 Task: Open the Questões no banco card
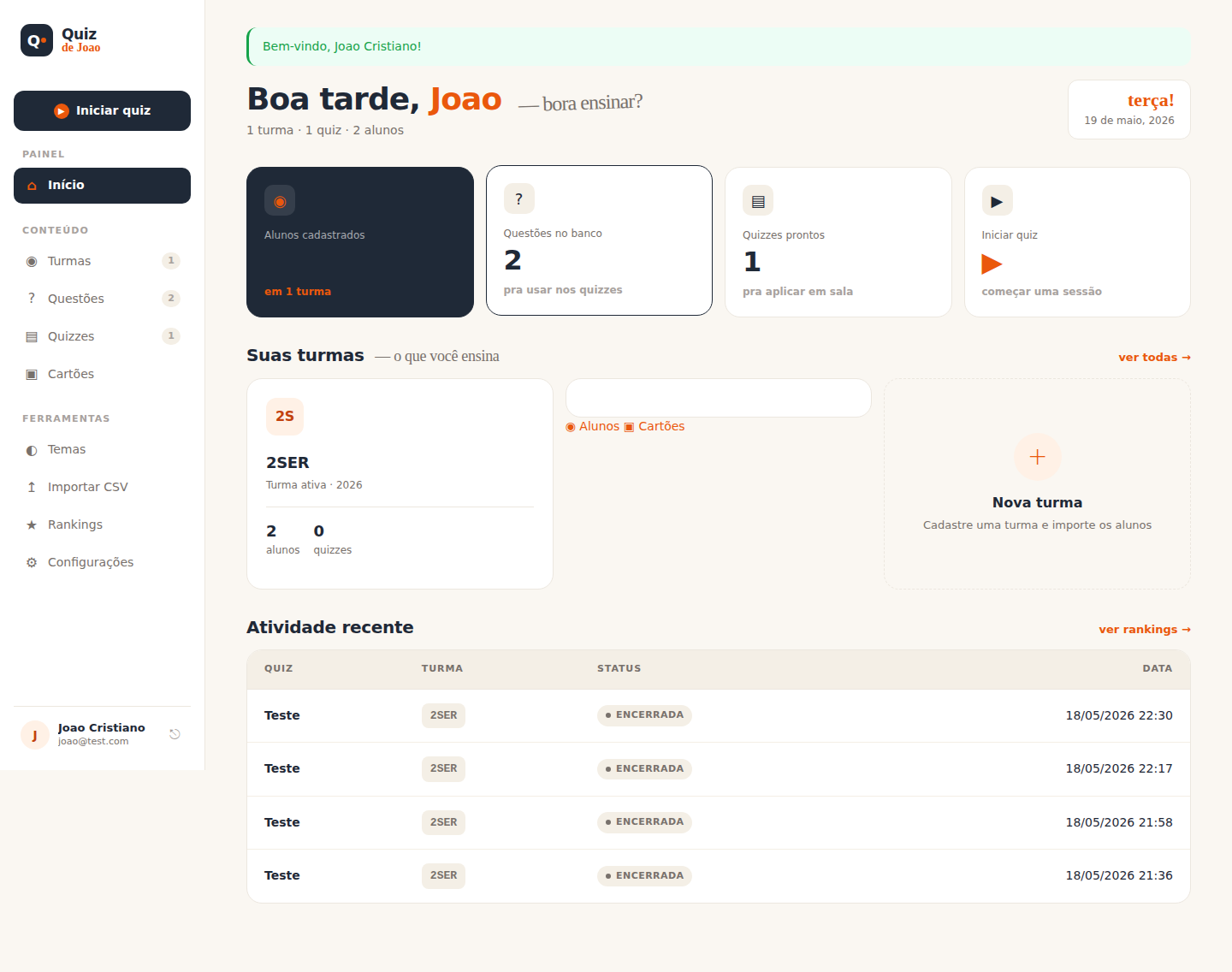pos(599,240)
